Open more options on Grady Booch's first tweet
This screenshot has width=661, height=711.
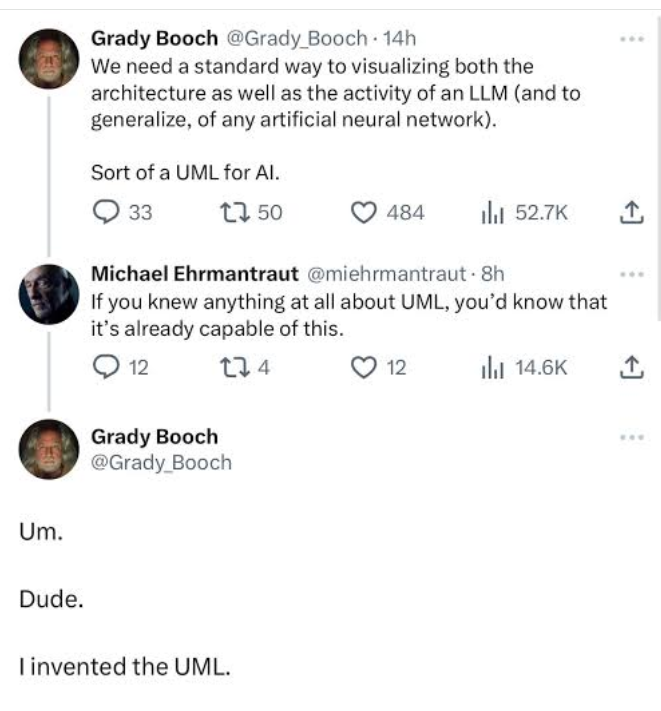click(x=630, y=40)
